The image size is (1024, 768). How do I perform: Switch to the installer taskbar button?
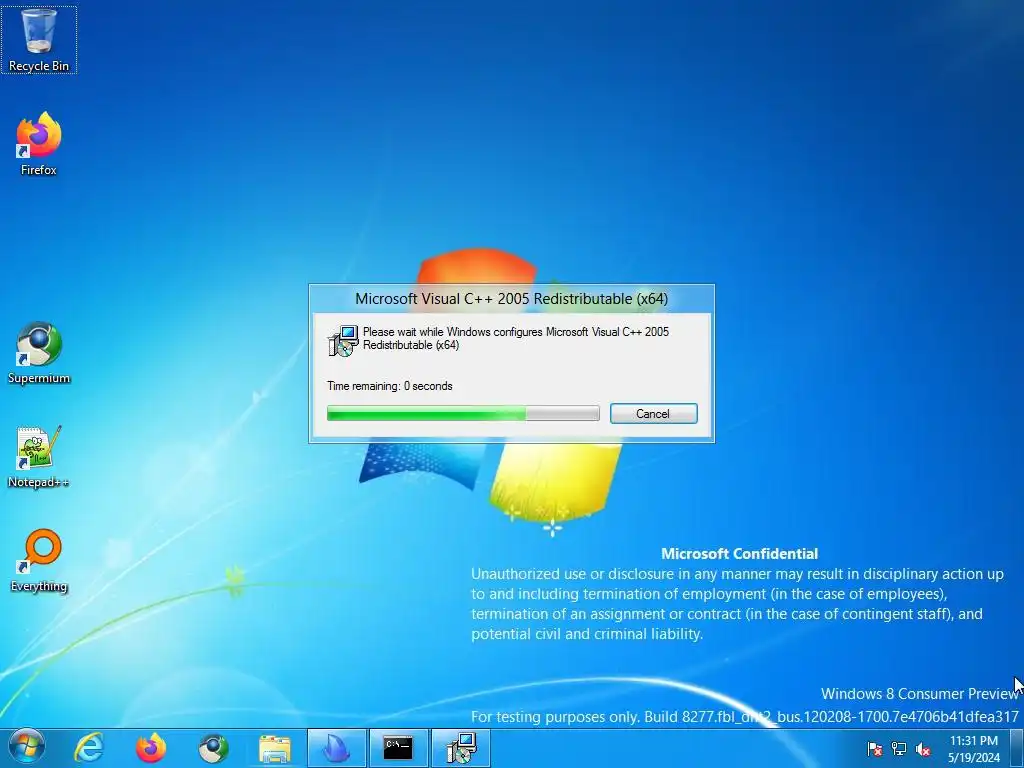[x=461, y=748]
